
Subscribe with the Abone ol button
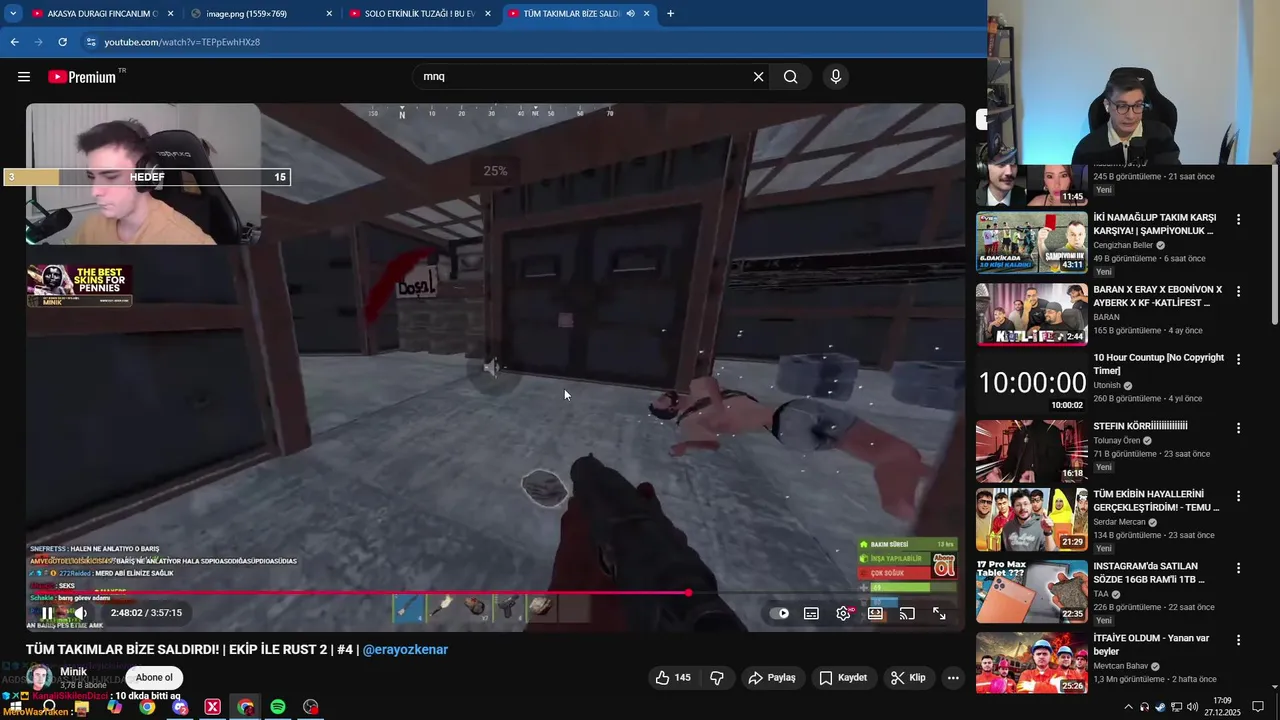[154, 677]
